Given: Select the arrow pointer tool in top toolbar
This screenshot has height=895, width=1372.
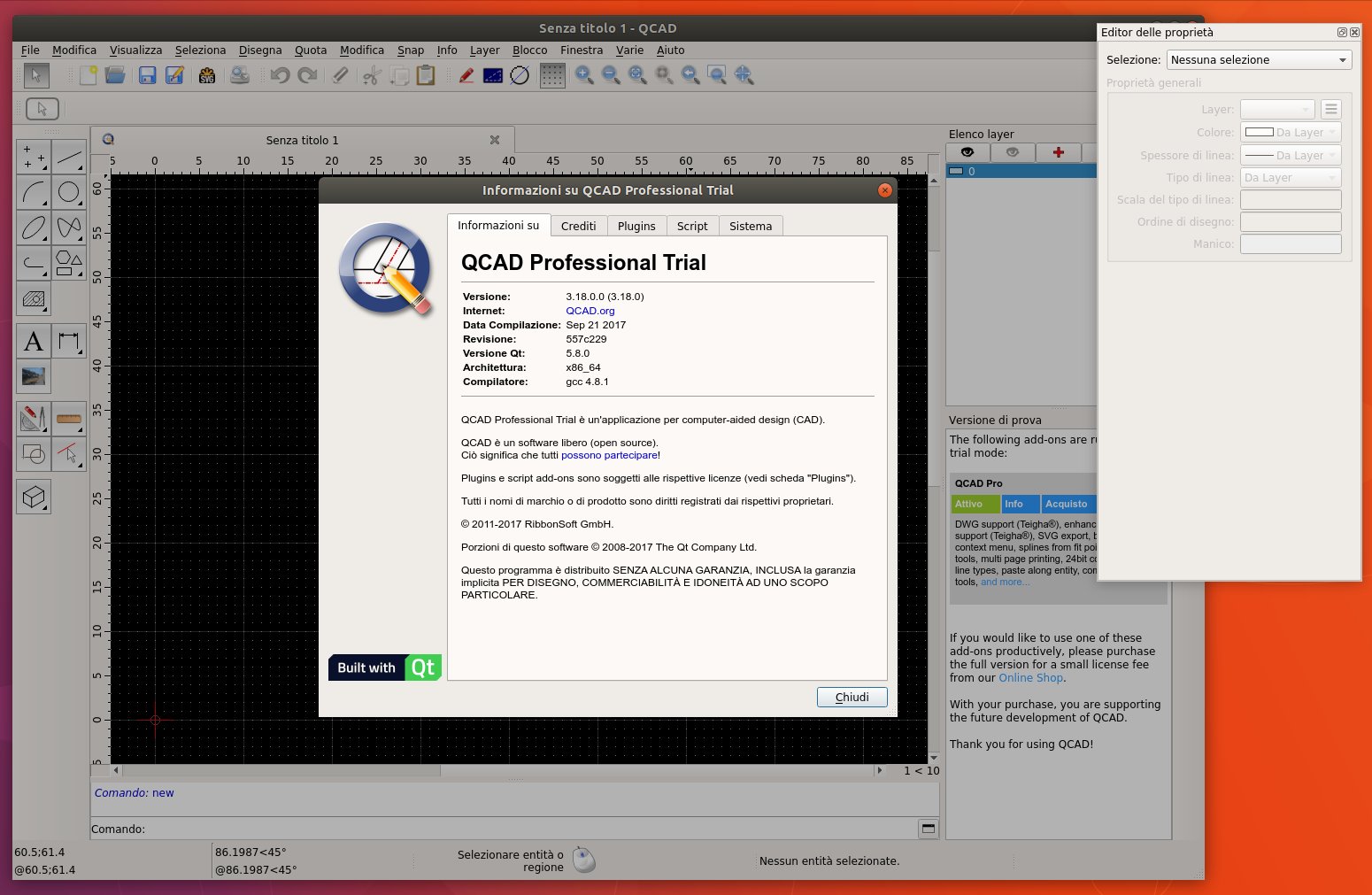Looking at the screenshot, I should 35,75.
